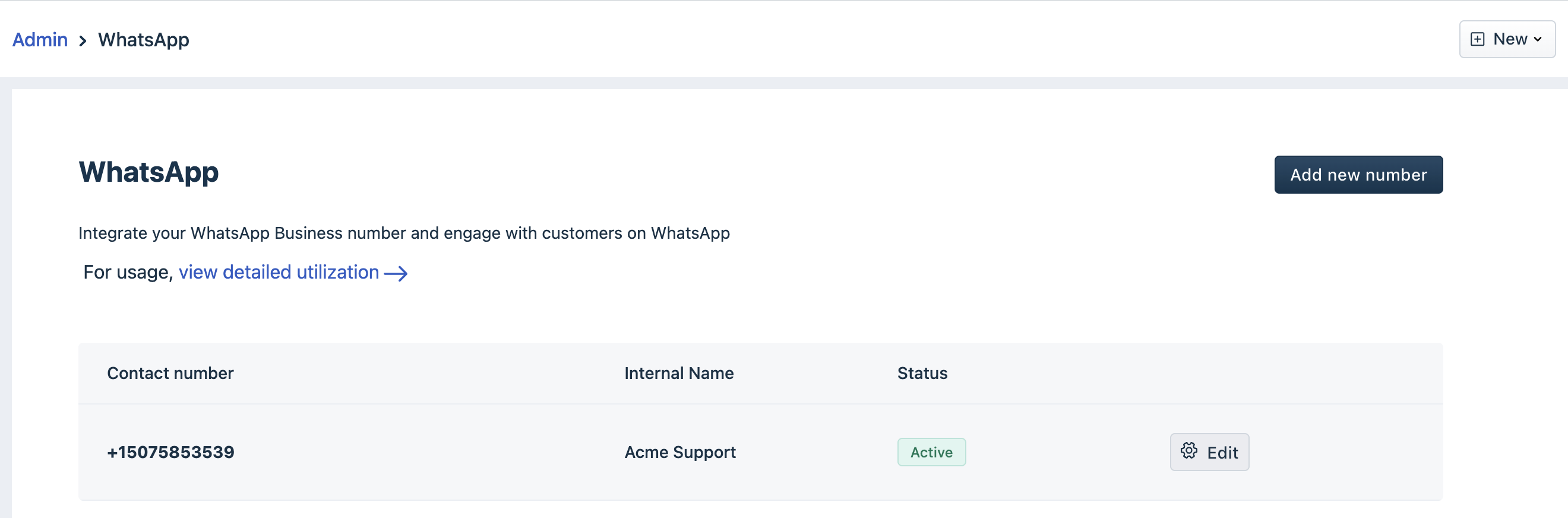Click the WhatsApp page heading
Viewport: 1568px width, 518px height.
148,172
